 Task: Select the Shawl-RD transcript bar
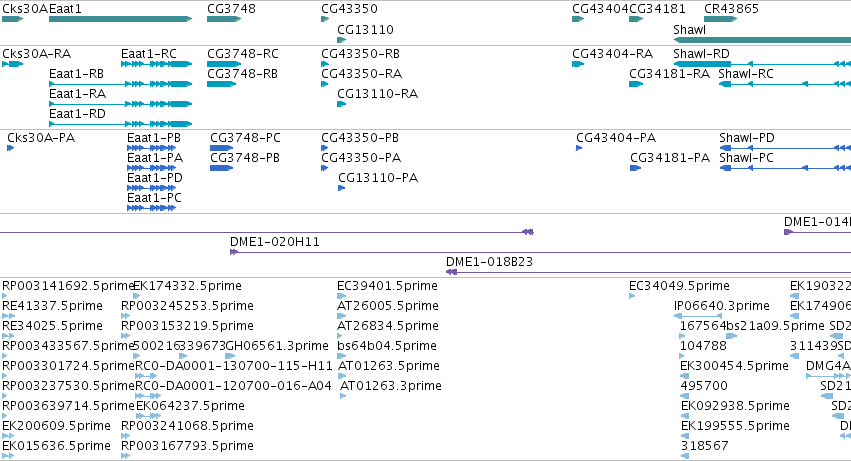(701, 64)
